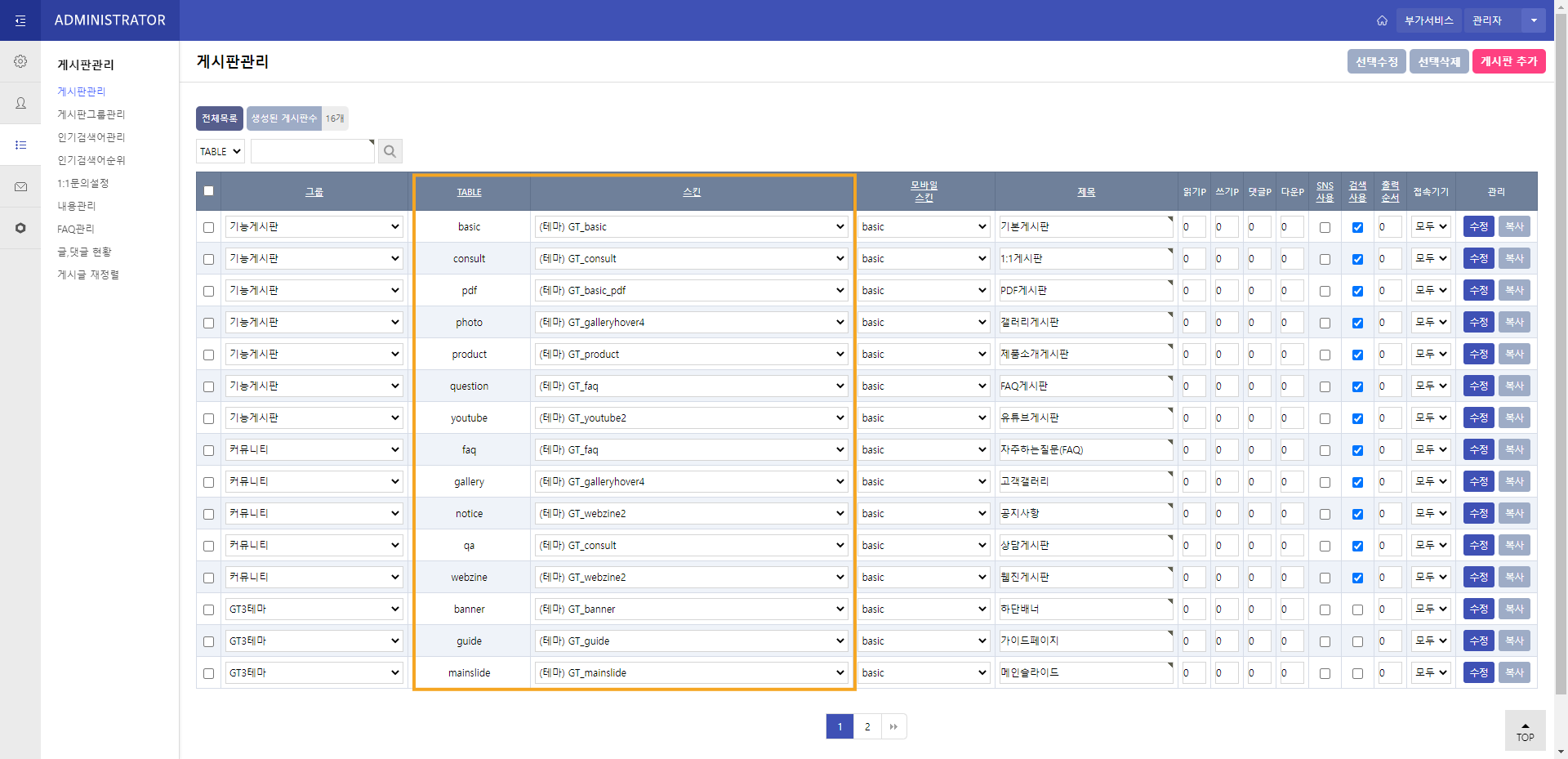Go to the next pages arrow

click(893, 726)
